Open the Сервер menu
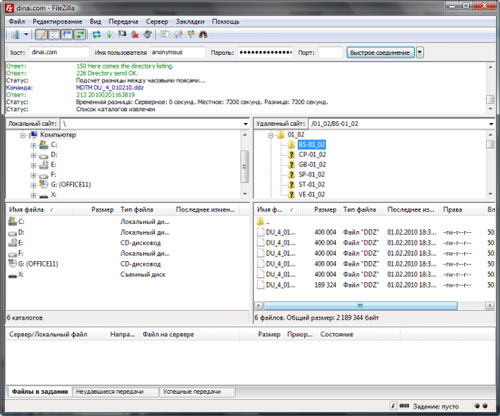 [157, 22]
